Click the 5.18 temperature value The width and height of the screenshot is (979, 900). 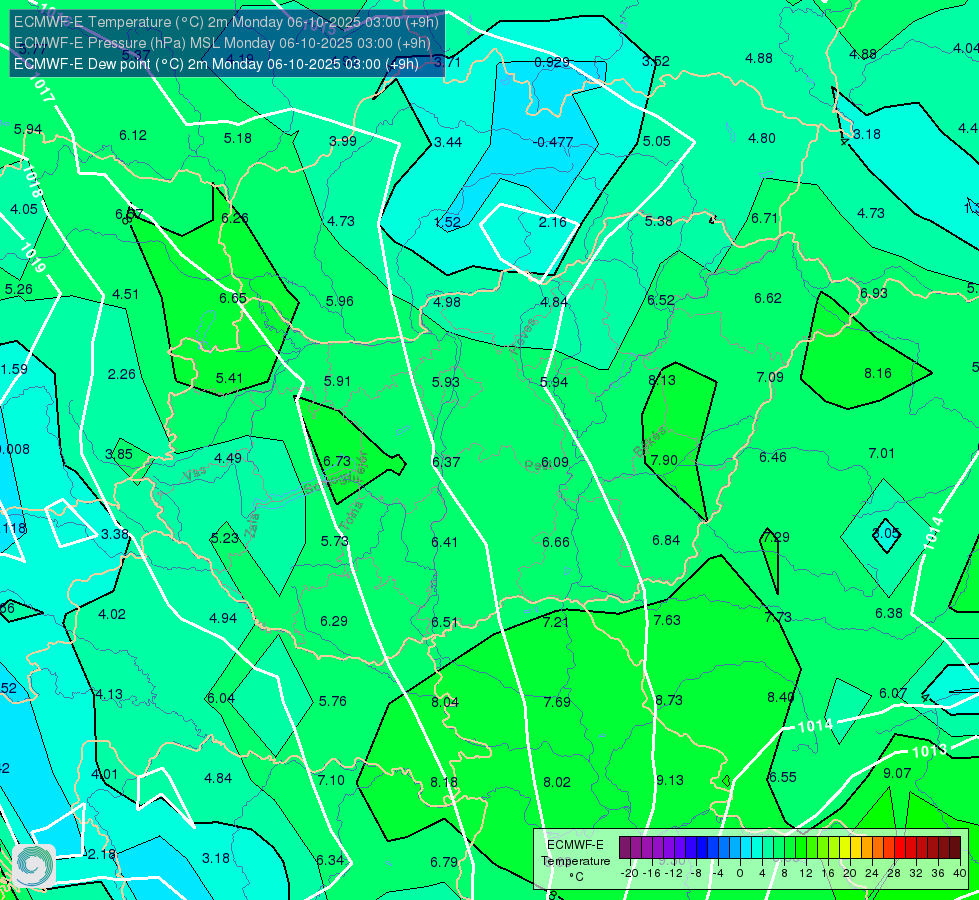[238, 138]
